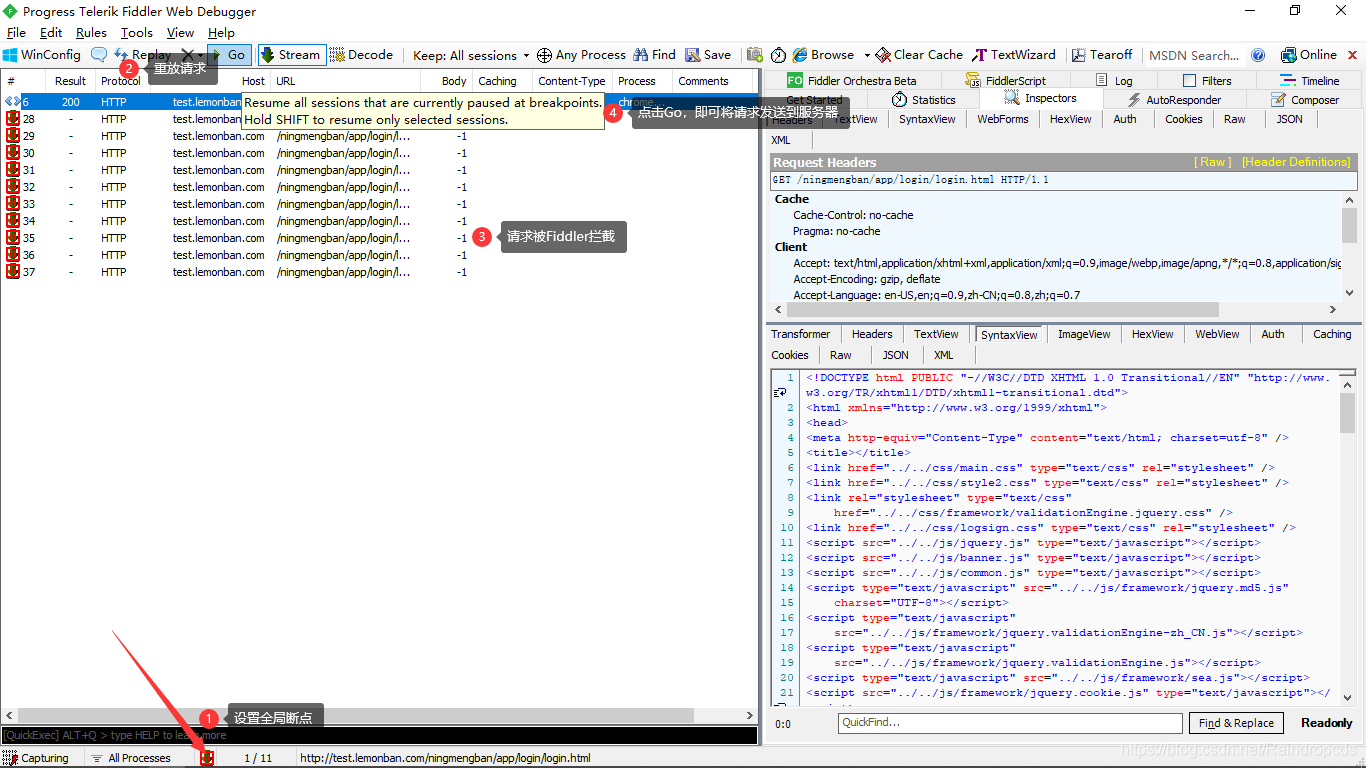The image size is (1366, 768).
Task: Toggle Readonly in the response inspector
Action: coord(1326,723)
